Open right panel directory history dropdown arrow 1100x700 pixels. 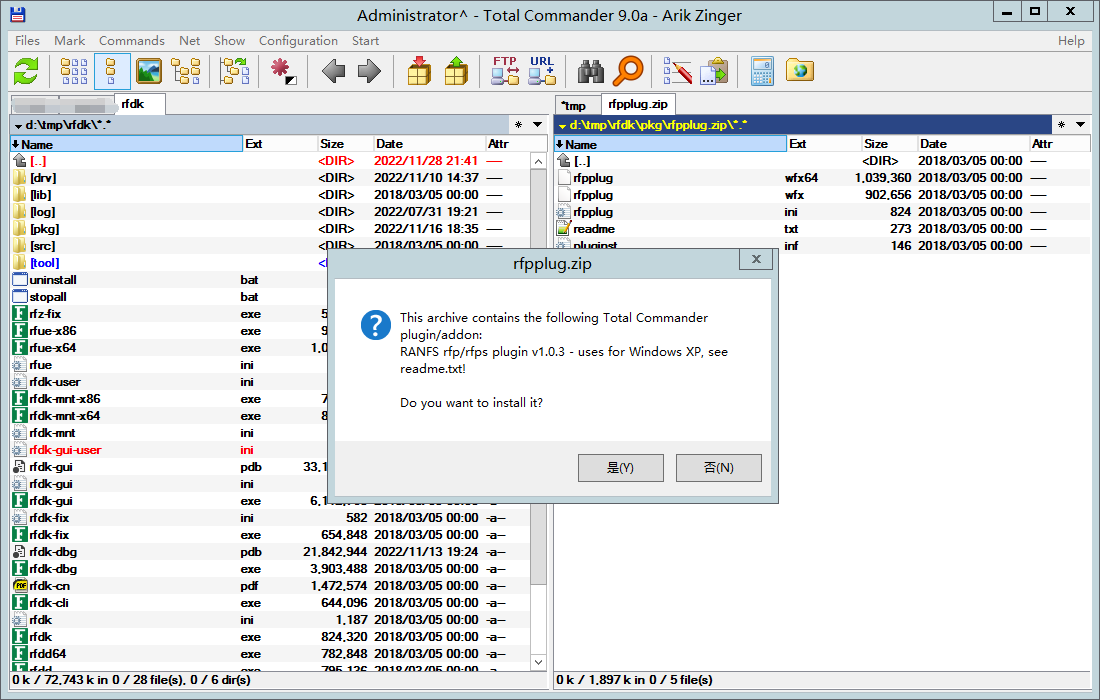(x=1081, y=125)
